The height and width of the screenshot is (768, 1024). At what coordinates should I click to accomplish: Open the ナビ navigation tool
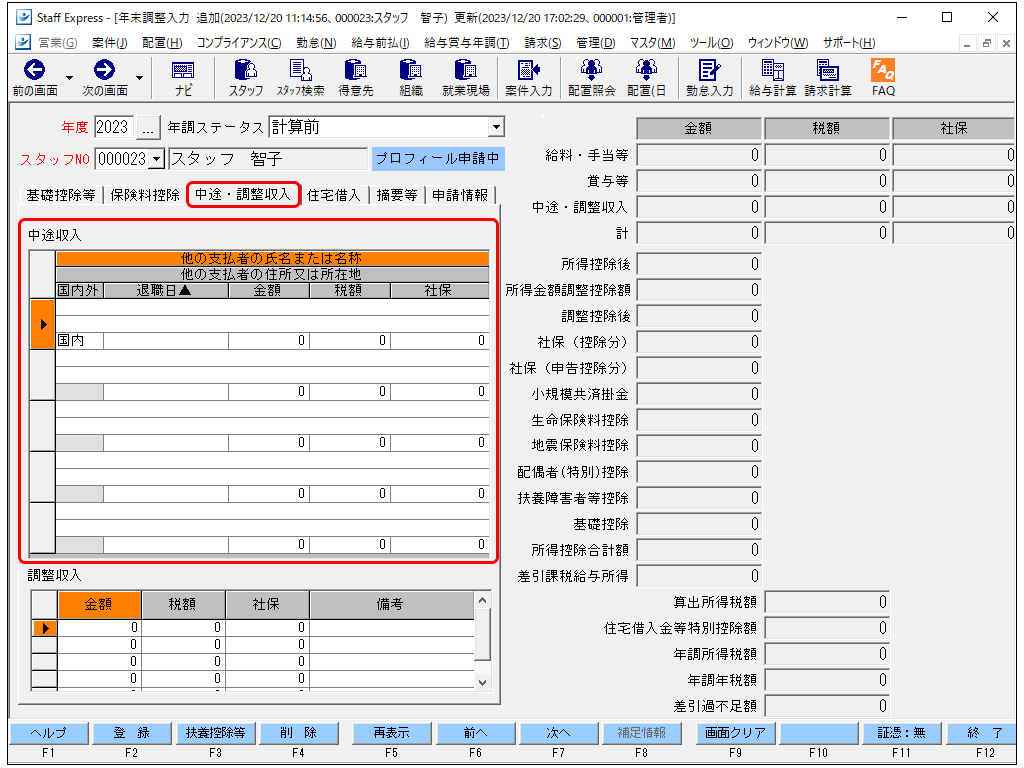pos(183,77)
